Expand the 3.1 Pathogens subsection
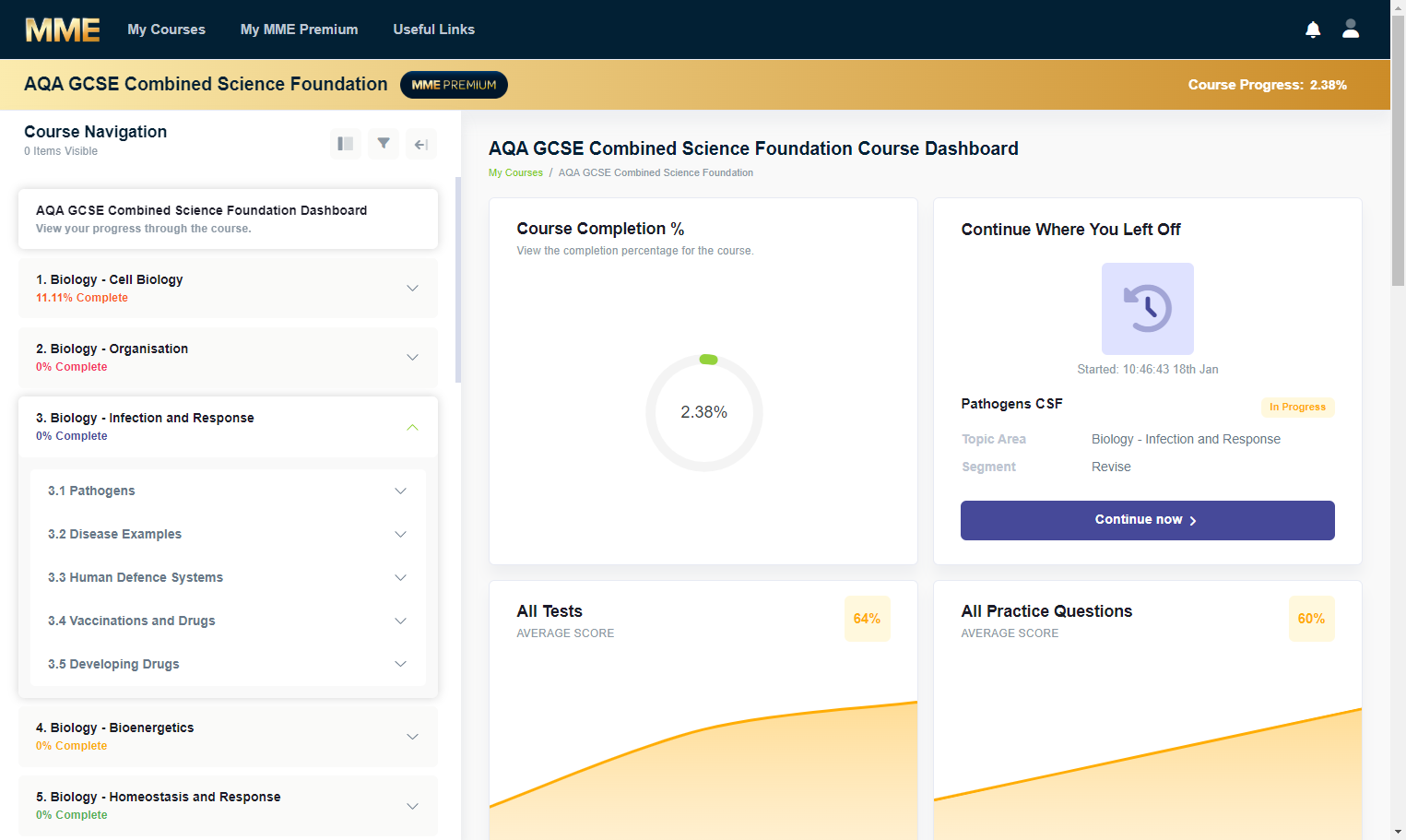The width and height of the screenshot is (1406, 840). coord(228,491)
